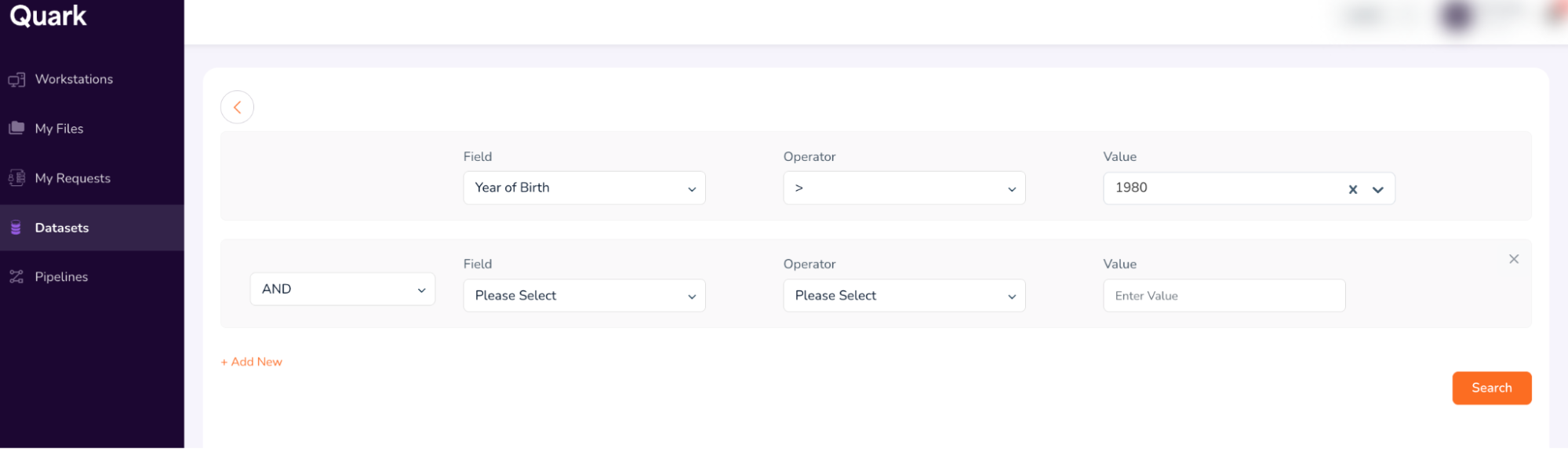
Task: Click the orange Search button
Action: click(x=1491, y=388)
